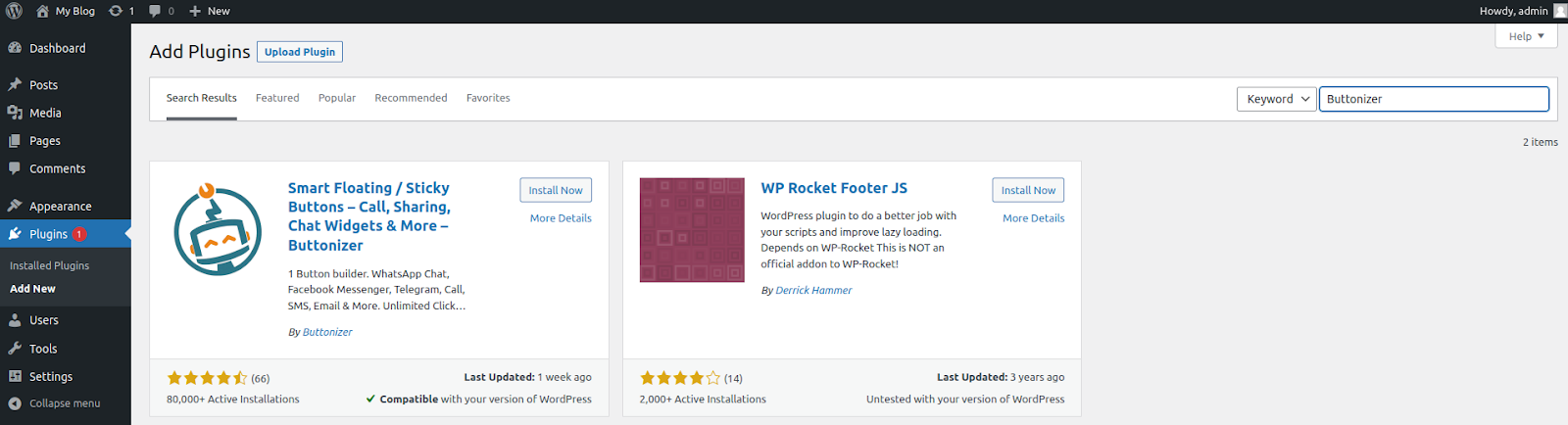Click the Users person icon
The image size is (1568, 425).
15,320
